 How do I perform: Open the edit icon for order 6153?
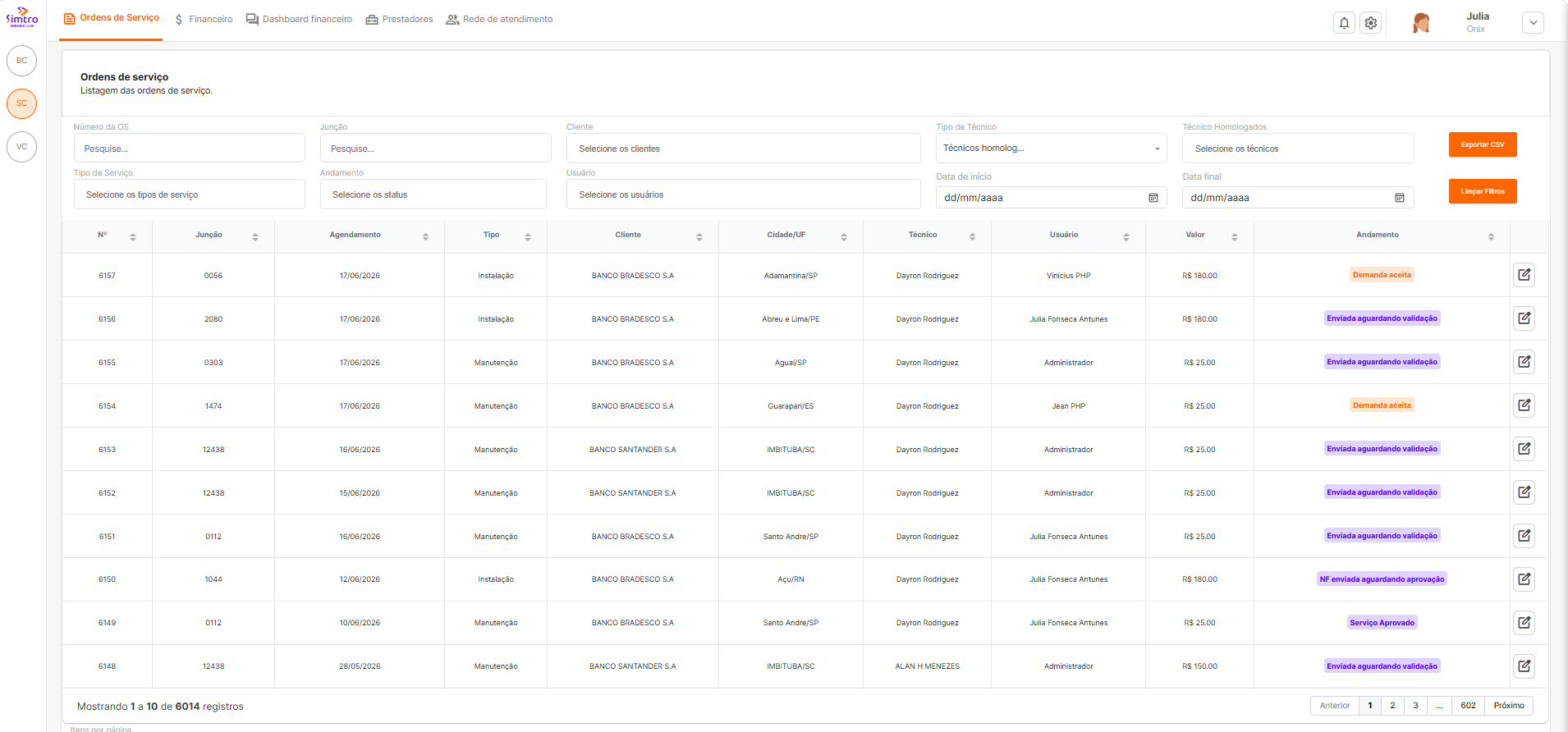tap(1524, 449)
